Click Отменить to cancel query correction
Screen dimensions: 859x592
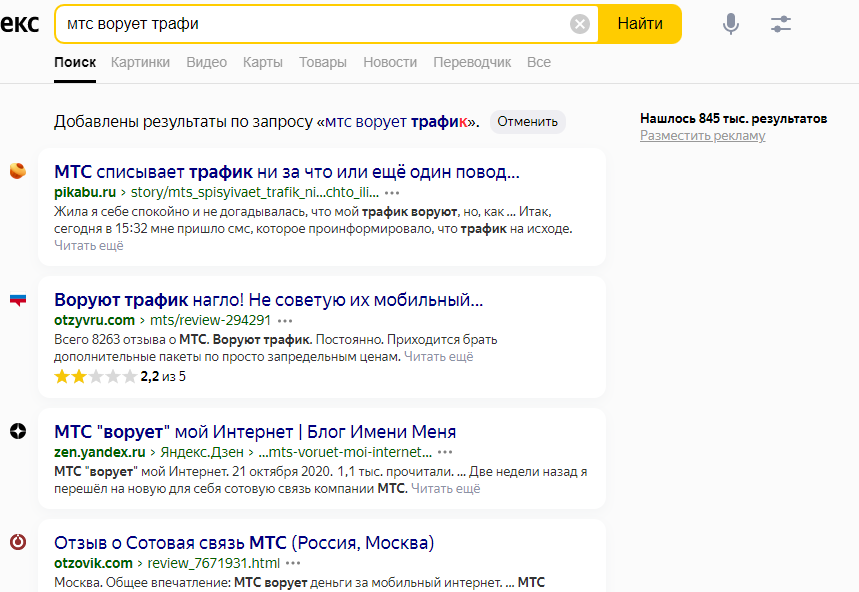(x=527, y=122)
